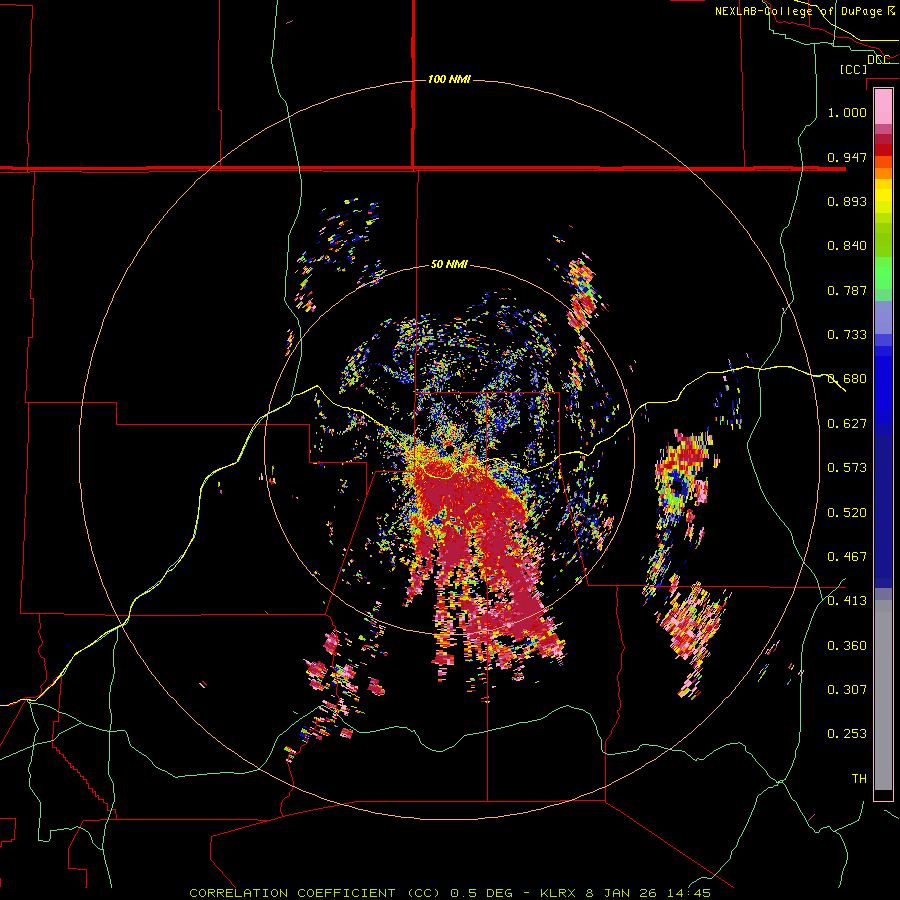Viewport: 900px width, 900px height.
Task: Click the [CC] scale heading
Action: 853,69
